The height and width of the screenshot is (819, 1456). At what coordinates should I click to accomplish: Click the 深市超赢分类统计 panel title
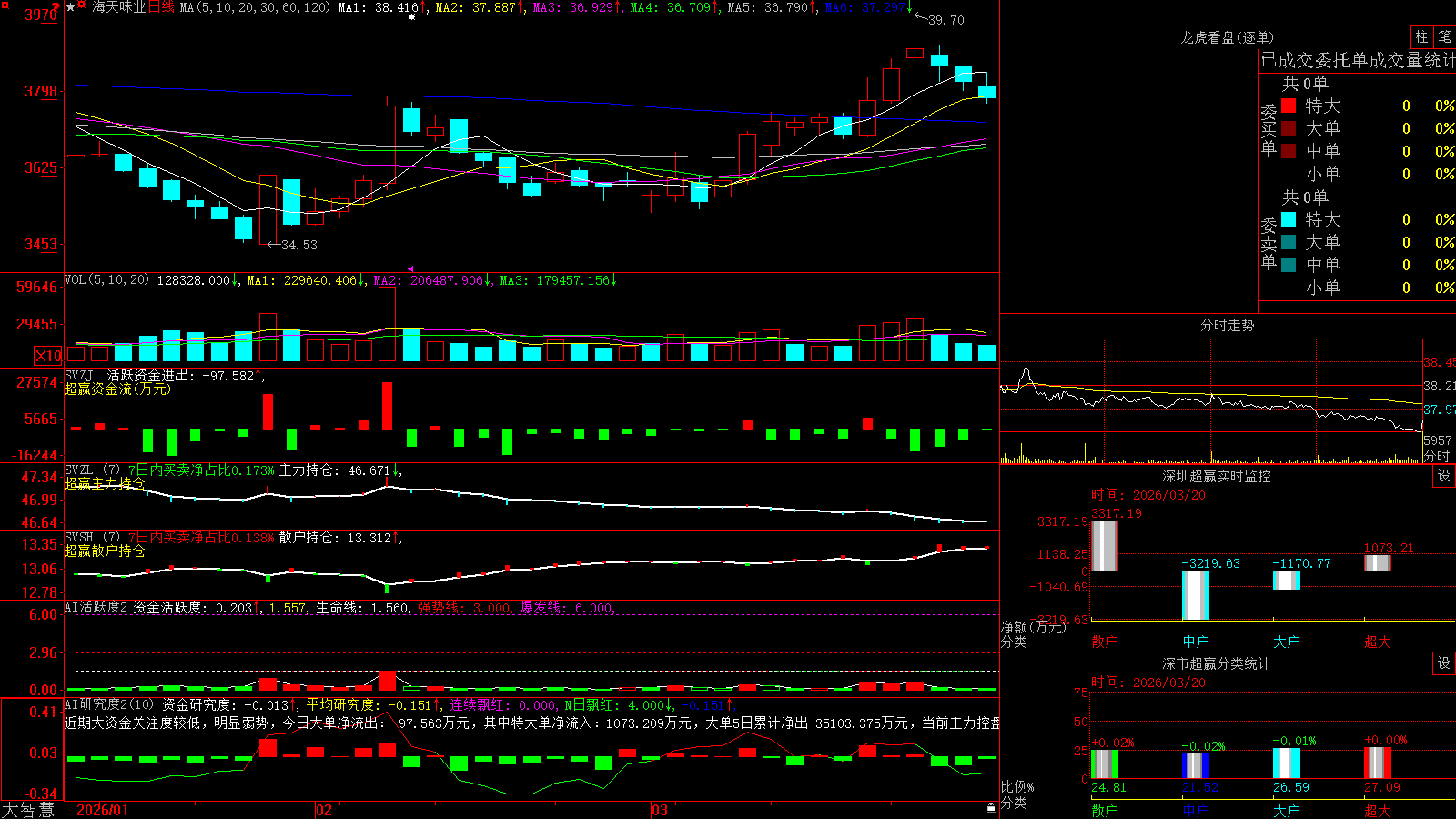tap(1217, 663)
